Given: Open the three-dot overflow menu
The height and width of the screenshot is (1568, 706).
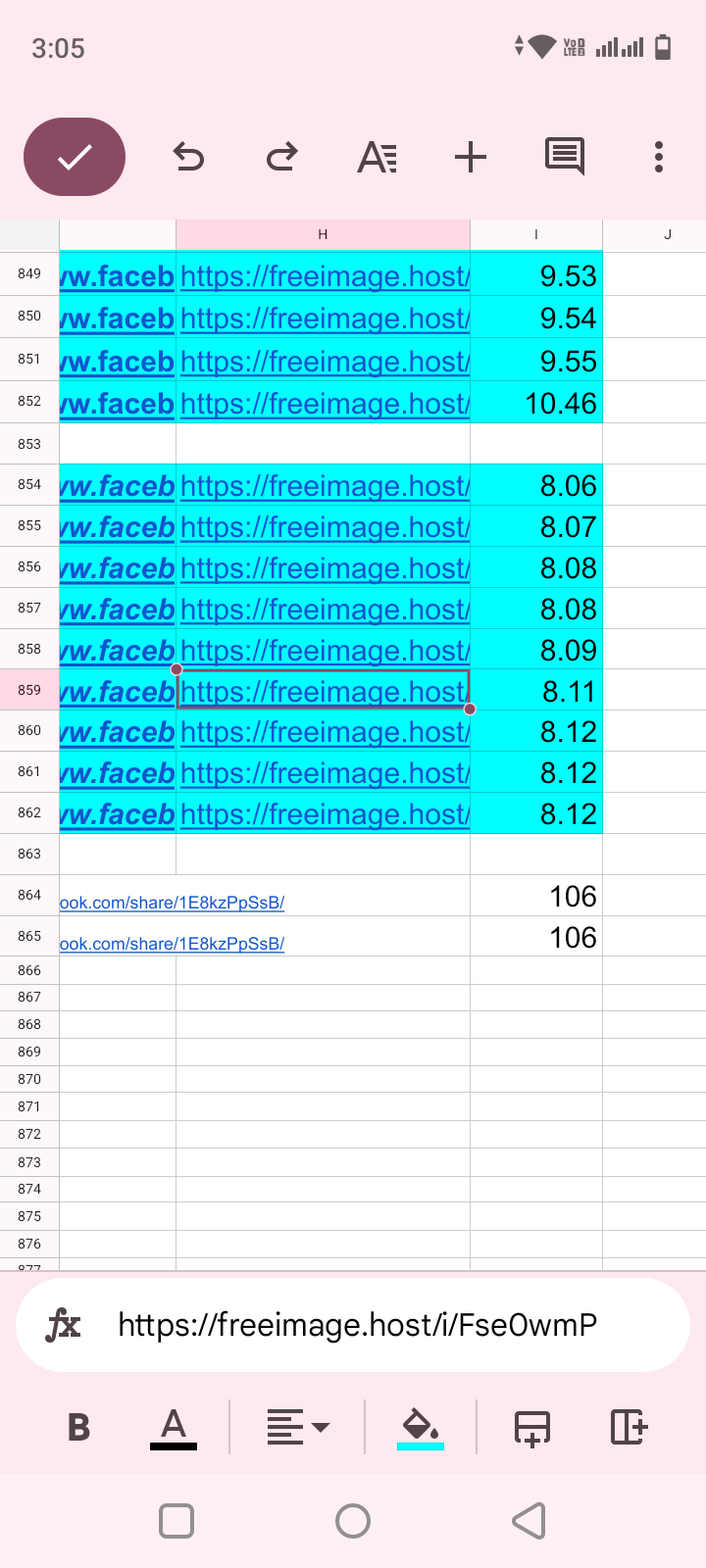Looking at the screenshot, I should (x=659, y=157).
